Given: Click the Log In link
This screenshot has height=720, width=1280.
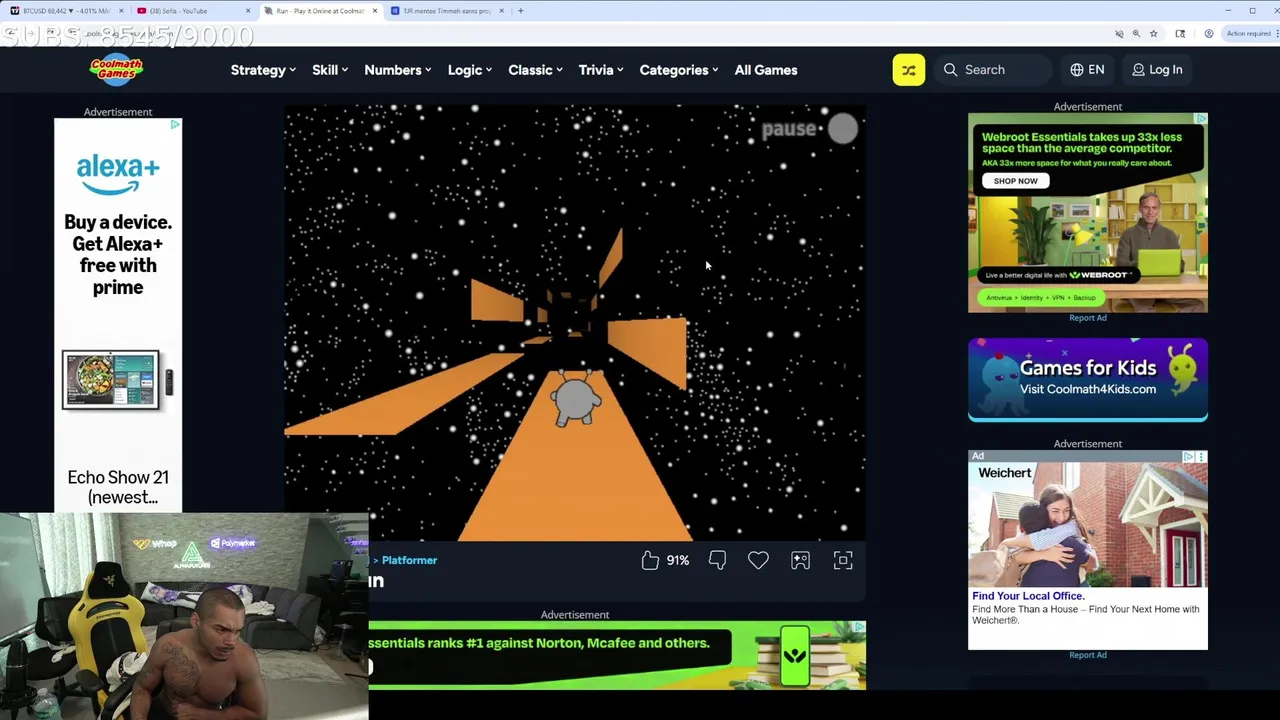Looking at the screenshot, I should [1157, 70].
